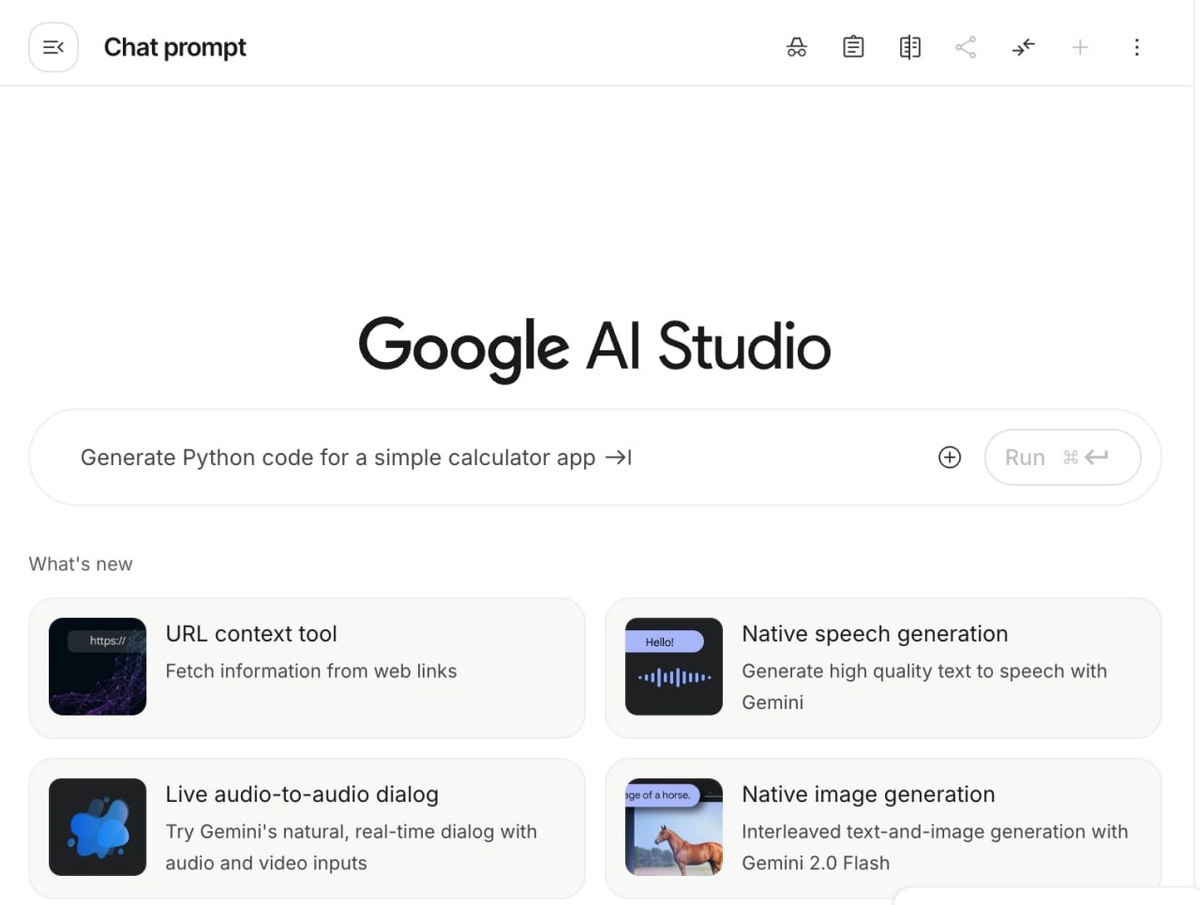Collapse the sidebar navigation menu

click(x=53, y=47)
